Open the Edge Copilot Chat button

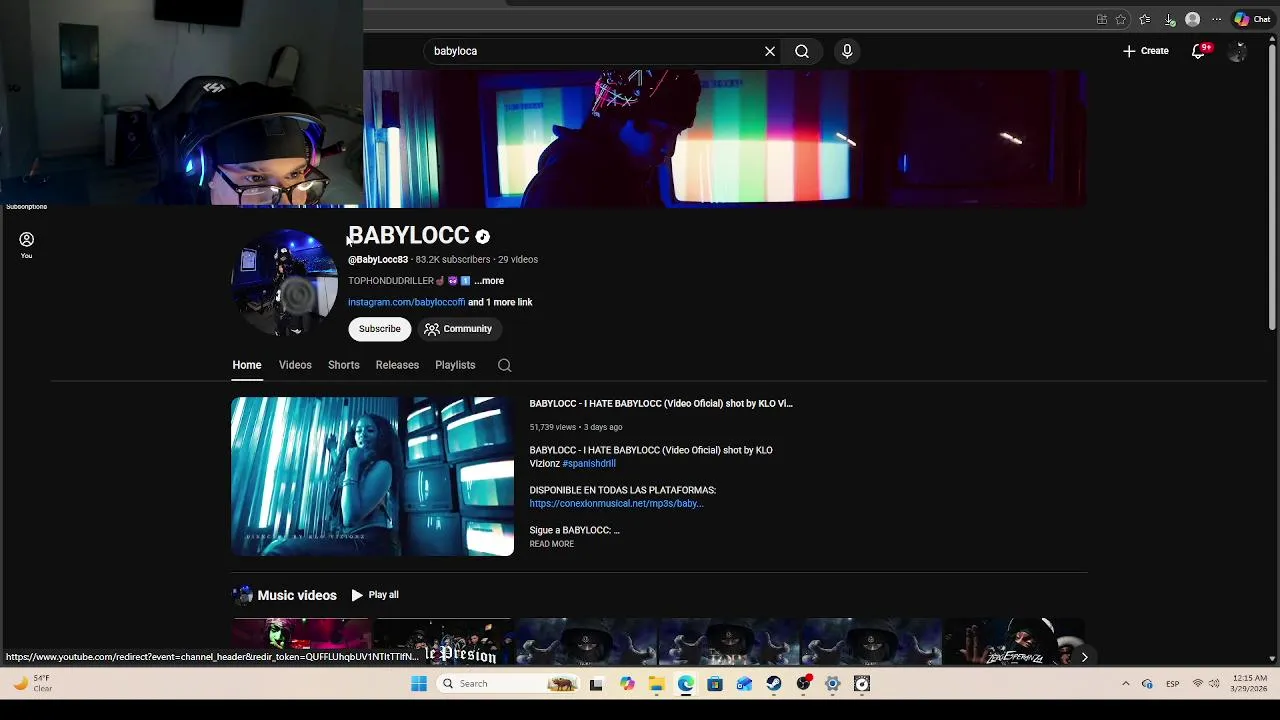pos(1252,19)
